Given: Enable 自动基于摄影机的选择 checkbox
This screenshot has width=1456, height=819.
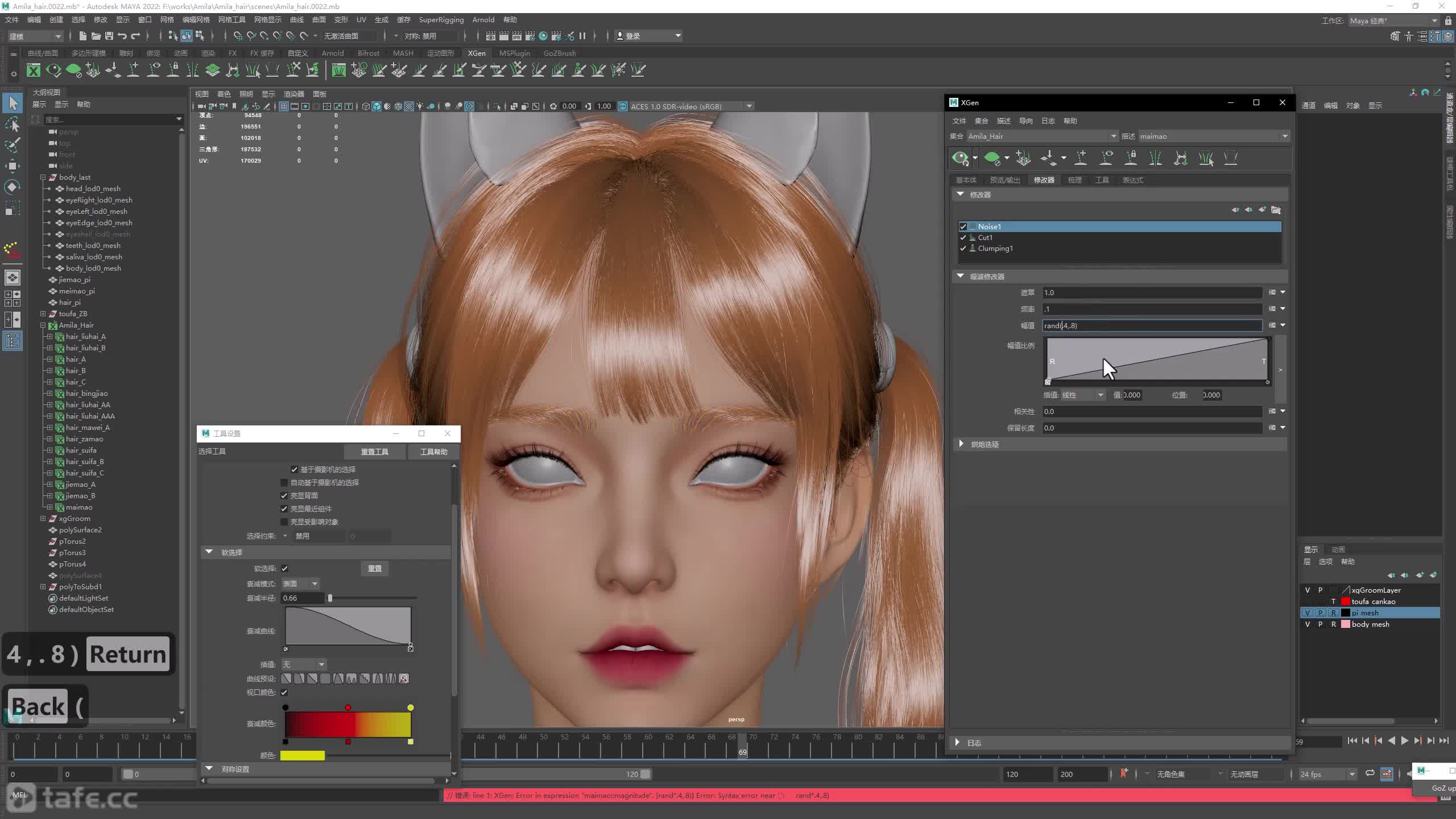Looking at the screenshot, I should [284, 482].
